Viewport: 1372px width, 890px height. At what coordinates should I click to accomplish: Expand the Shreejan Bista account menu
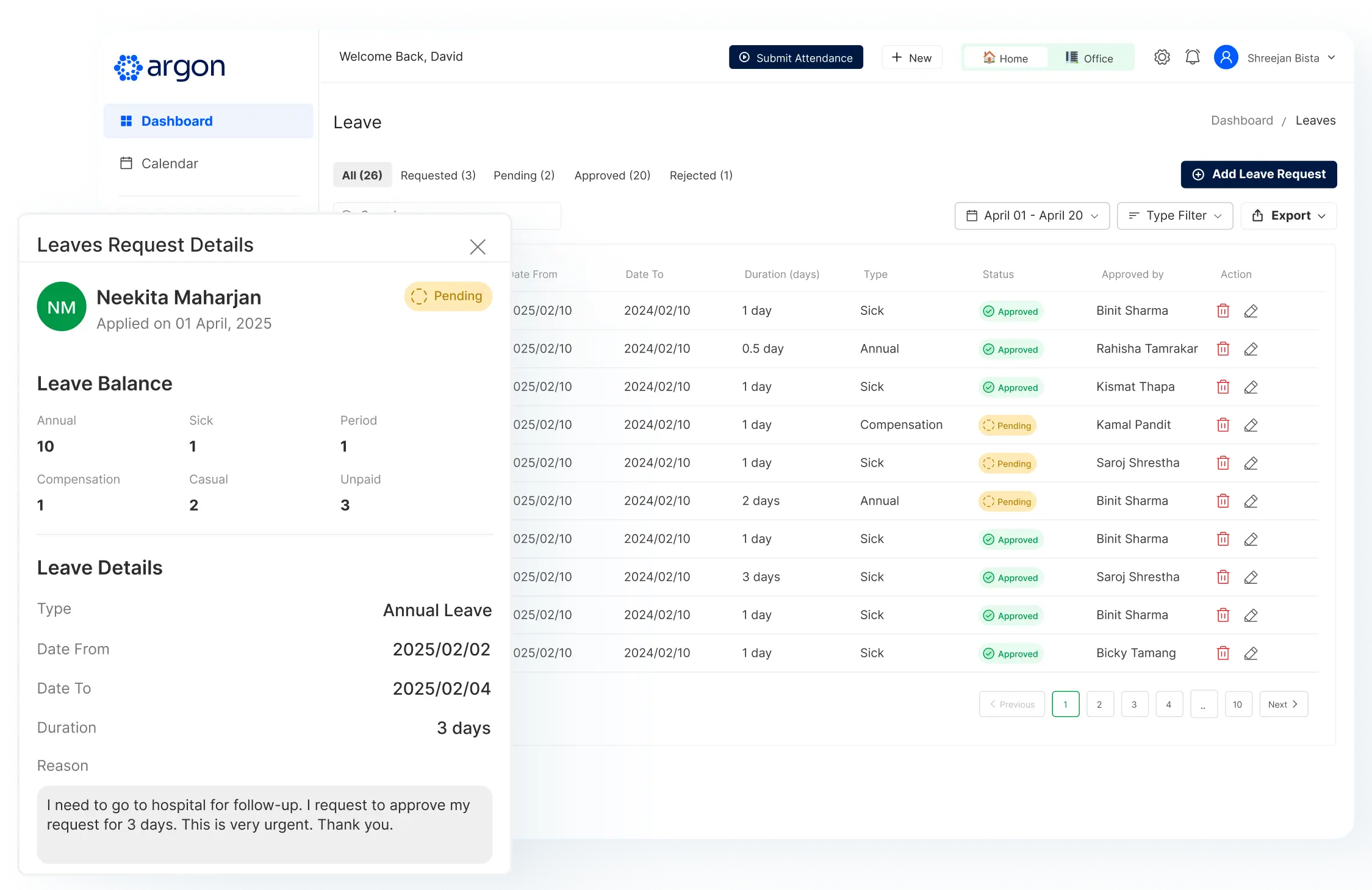[x=1331, y=58]
